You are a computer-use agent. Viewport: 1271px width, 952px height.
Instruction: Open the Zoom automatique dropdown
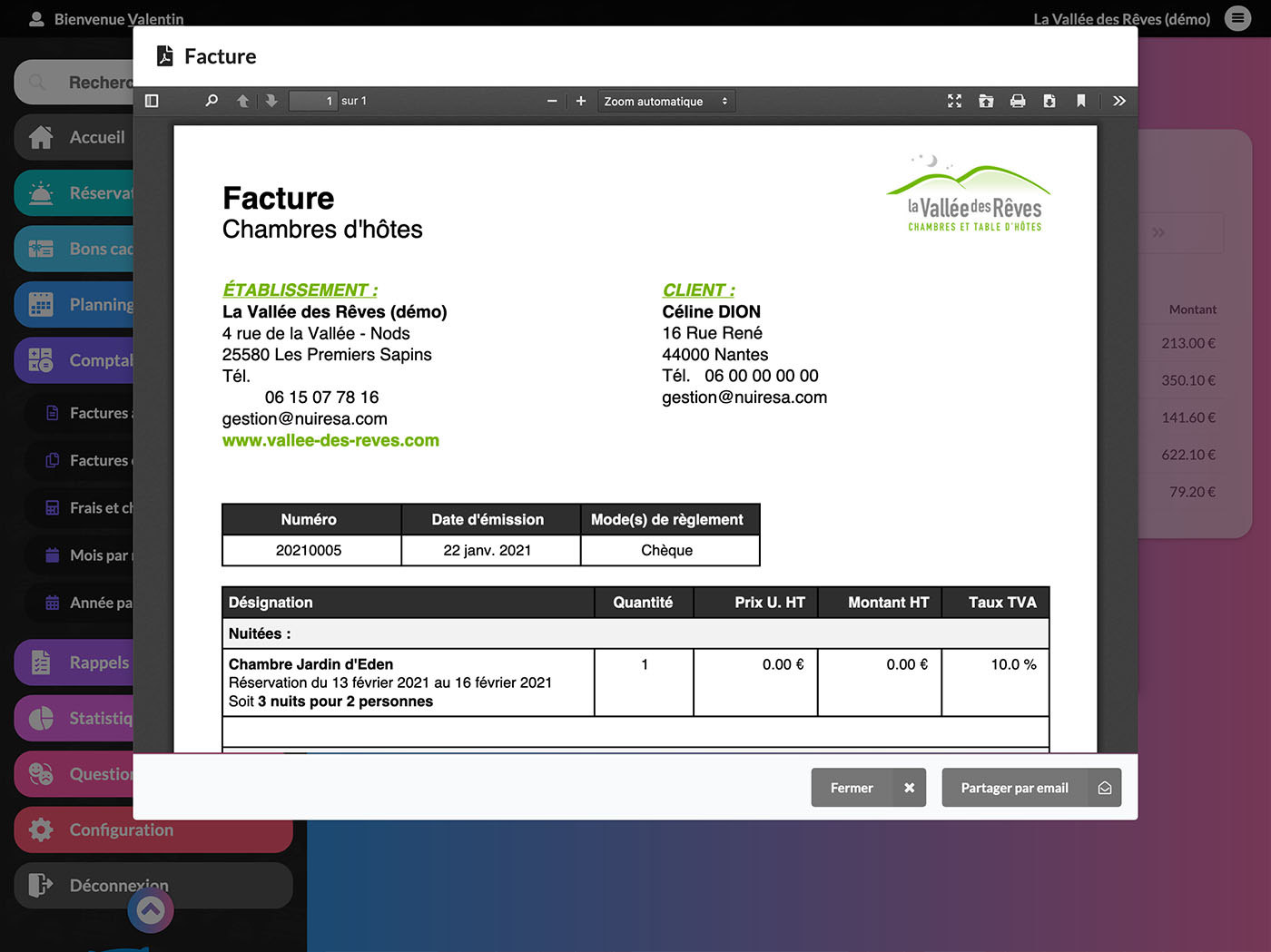coord(665,102)
